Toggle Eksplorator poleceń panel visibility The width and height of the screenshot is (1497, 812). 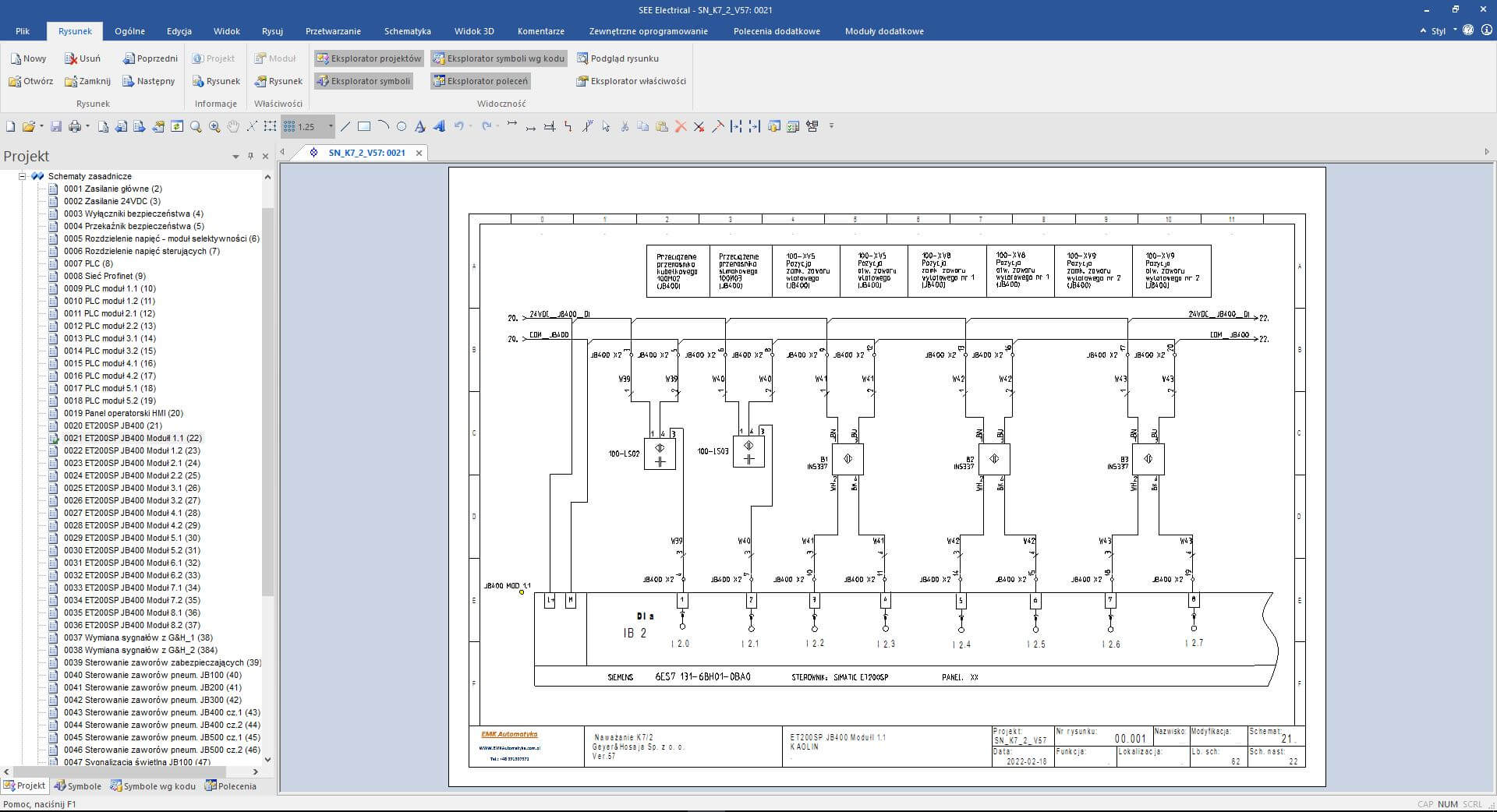[x=480, y=81]
